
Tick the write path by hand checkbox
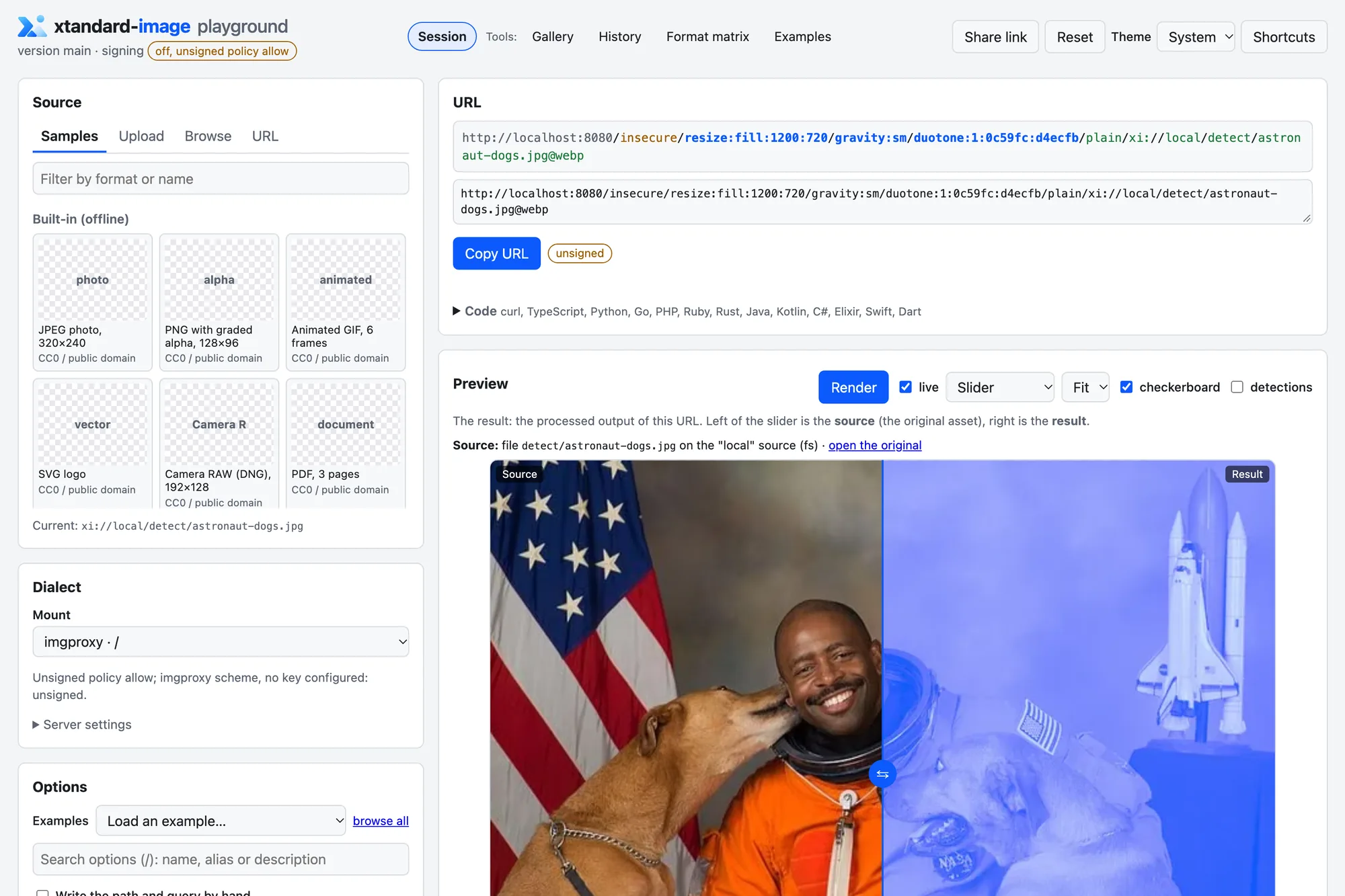[42, 893]
